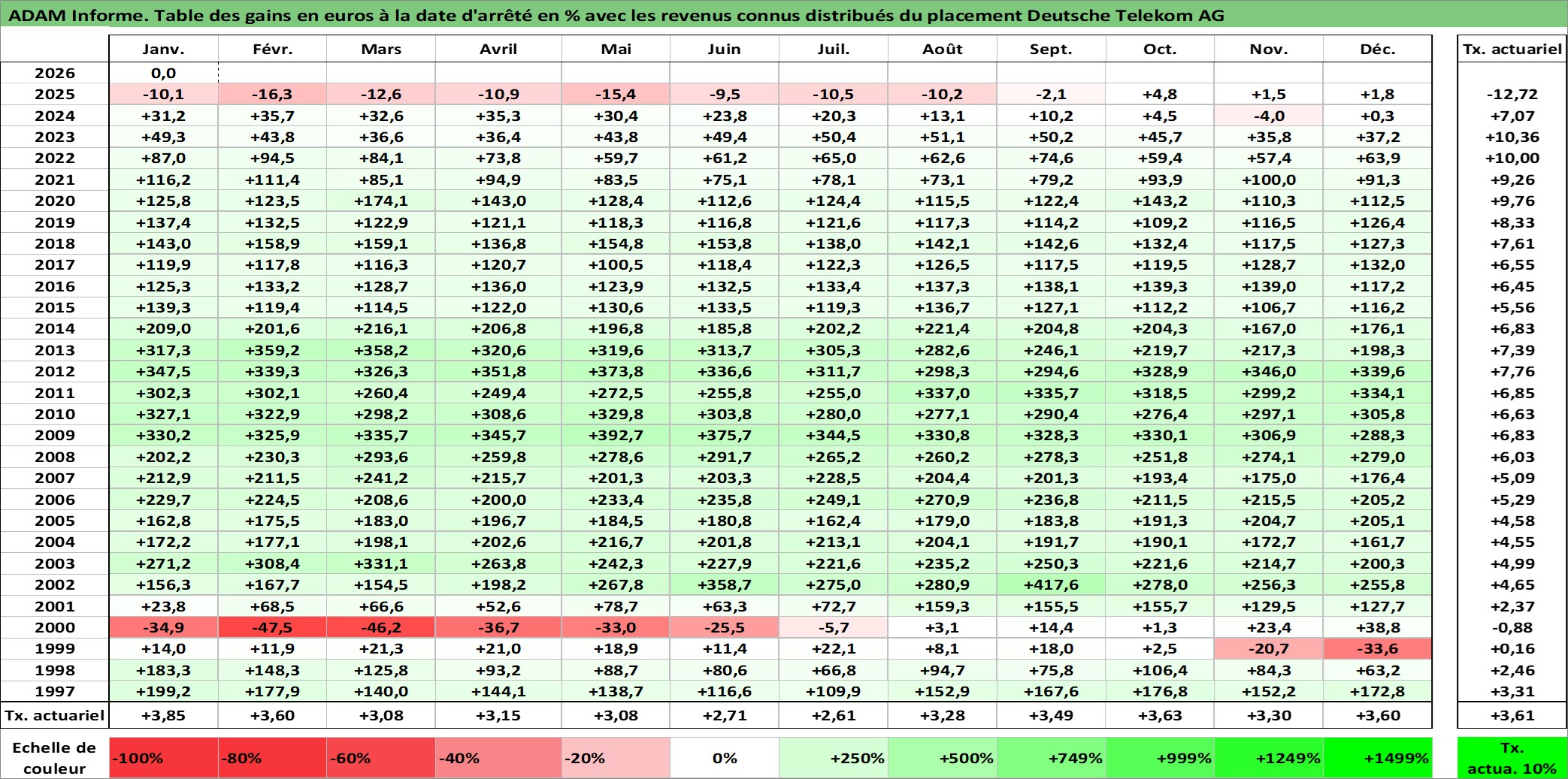Click the +337,0 cell in 2011
This screenshot has width=1568, height=779.
pos(943,393)
